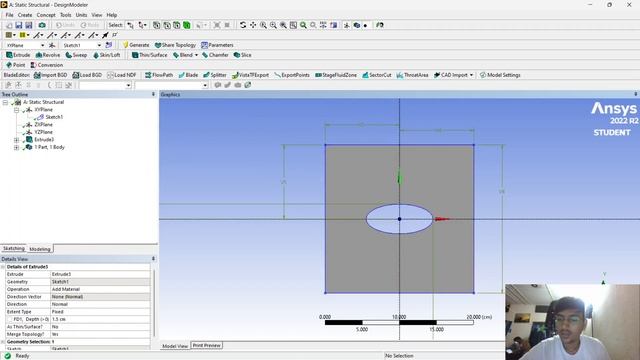
Task: Click the Save project icon
Action: [x=18, y=25]
